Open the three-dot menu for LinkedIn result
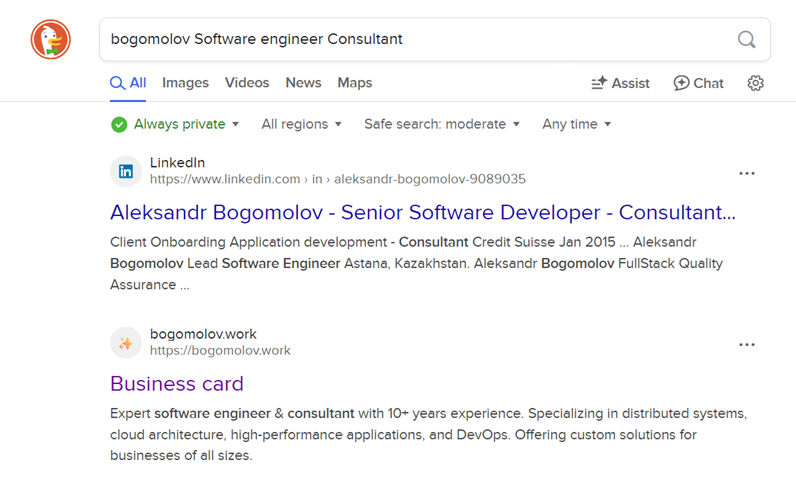796x484 pixels. click(x=746, y=173)
